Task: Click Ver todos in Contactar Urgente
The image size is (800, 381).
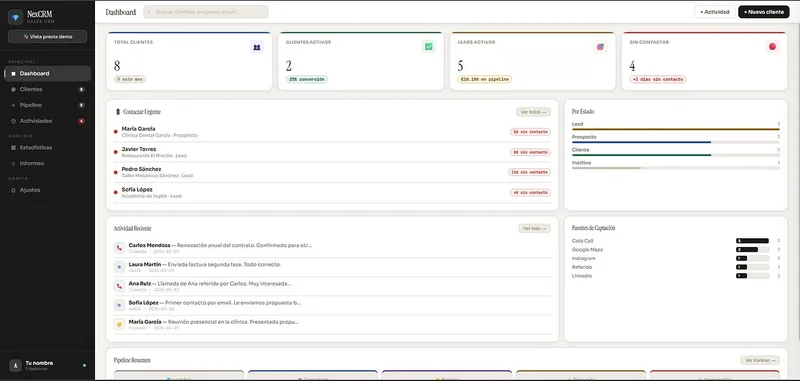Action: pyautogui.click(x=533, y=112)
